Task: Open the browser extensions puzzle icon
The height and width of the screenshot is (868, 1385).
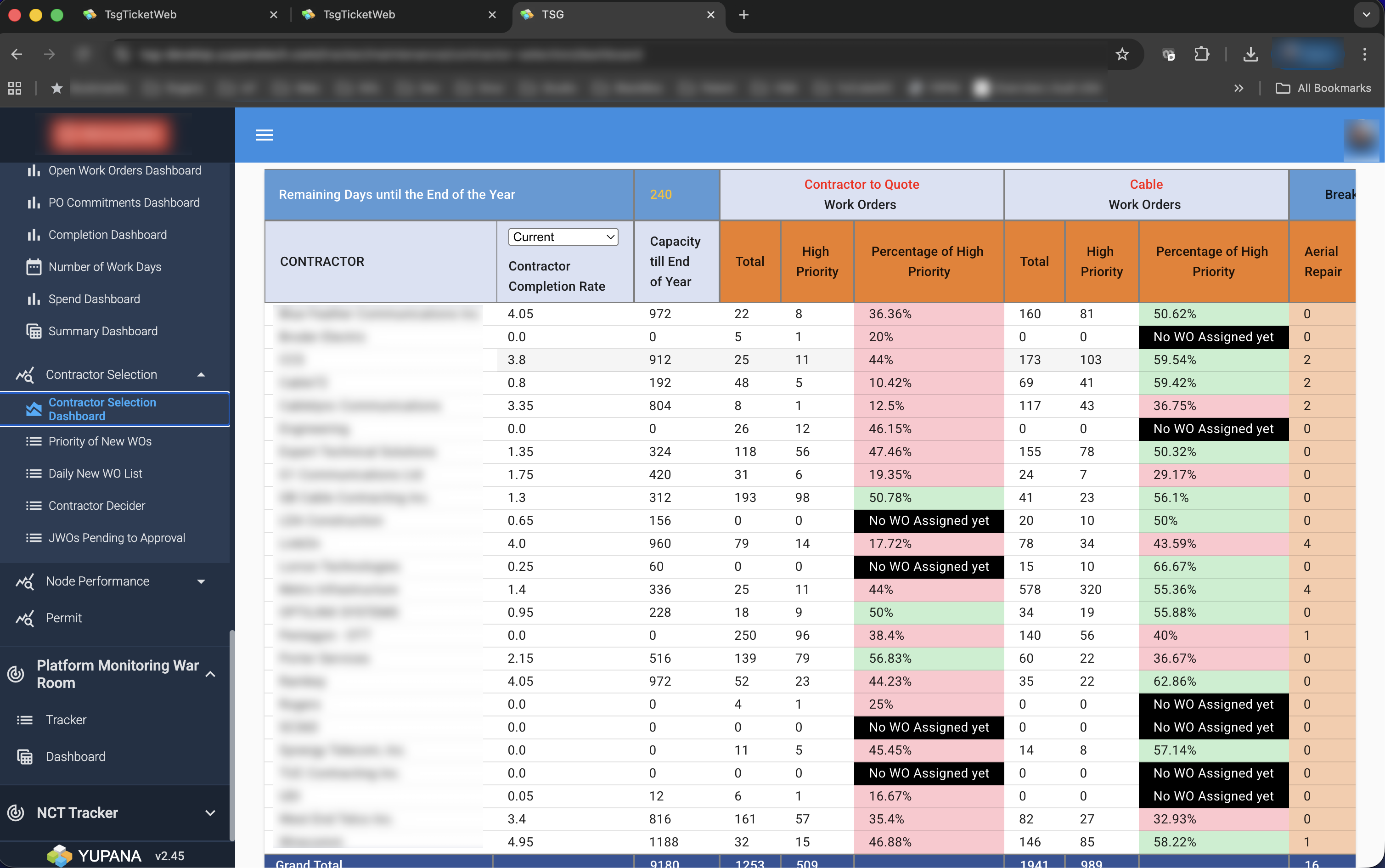Action: click(x=1201, y=55)
